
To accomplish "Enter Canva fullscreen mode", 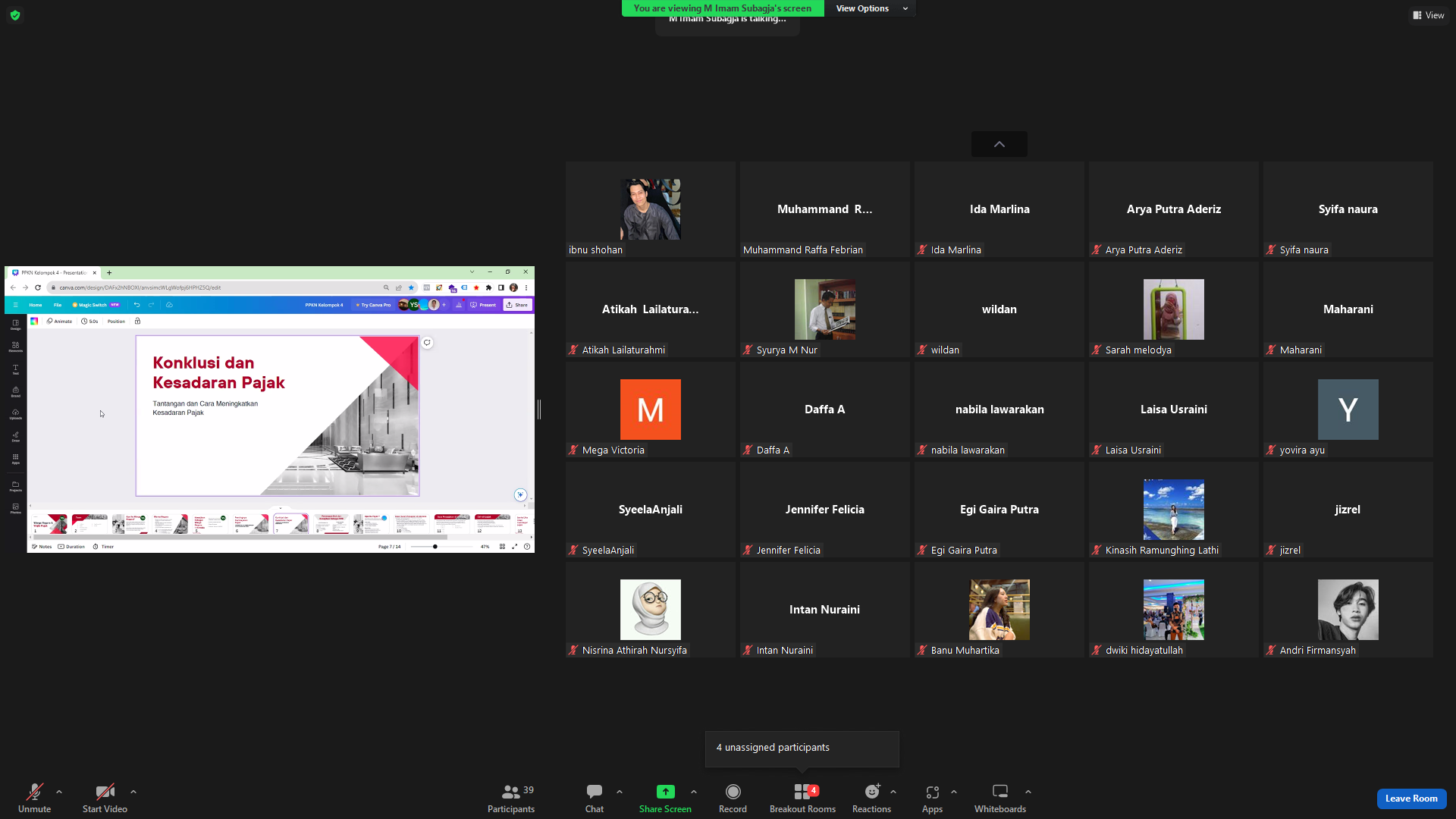I will [514, 546].
